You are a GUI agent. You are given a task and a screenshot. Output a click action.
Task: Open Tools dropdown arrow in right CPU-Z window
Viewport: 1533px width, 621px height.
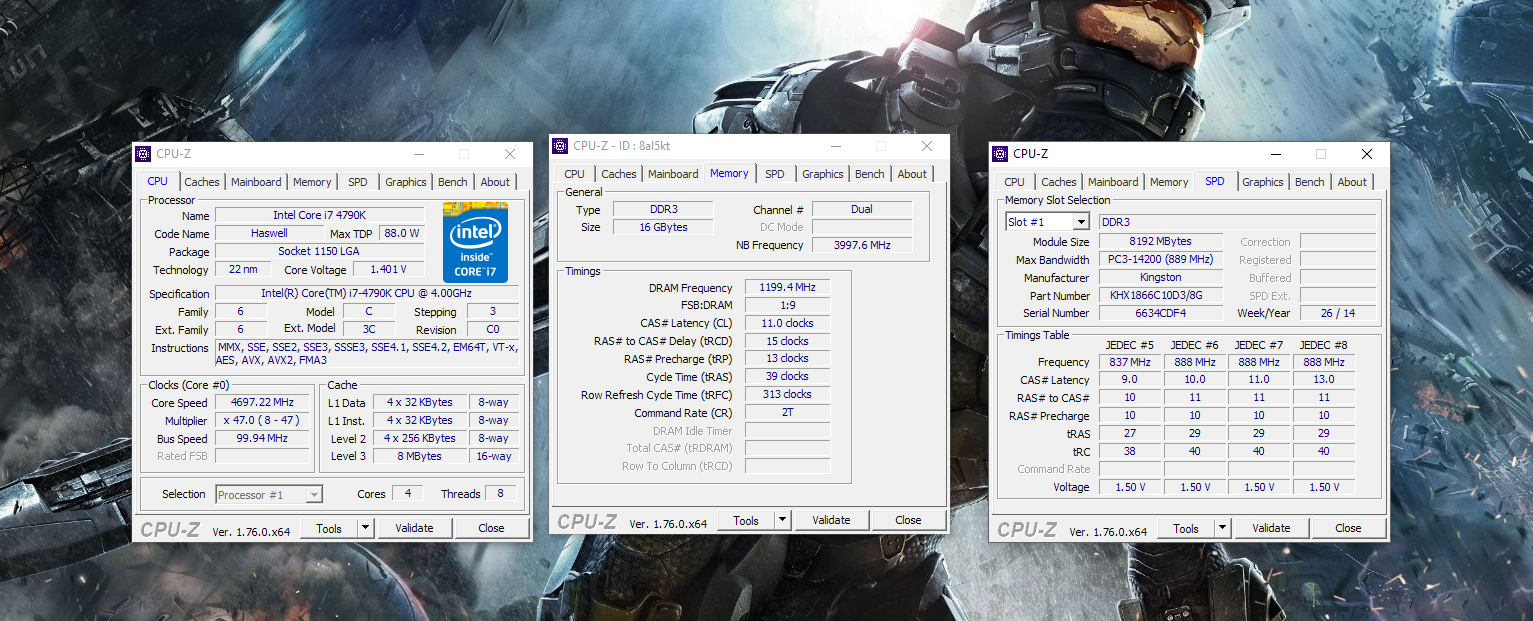1222,528
